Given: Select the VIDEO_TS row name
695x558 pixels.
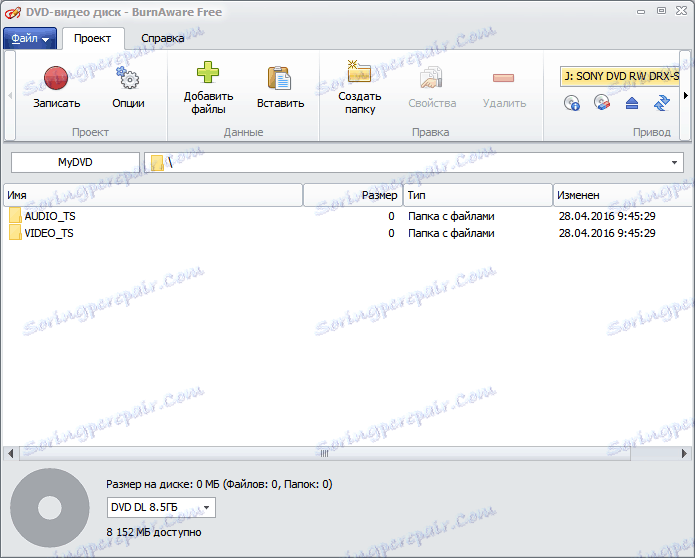Looking at the screenshot, I should coord(49,233).
